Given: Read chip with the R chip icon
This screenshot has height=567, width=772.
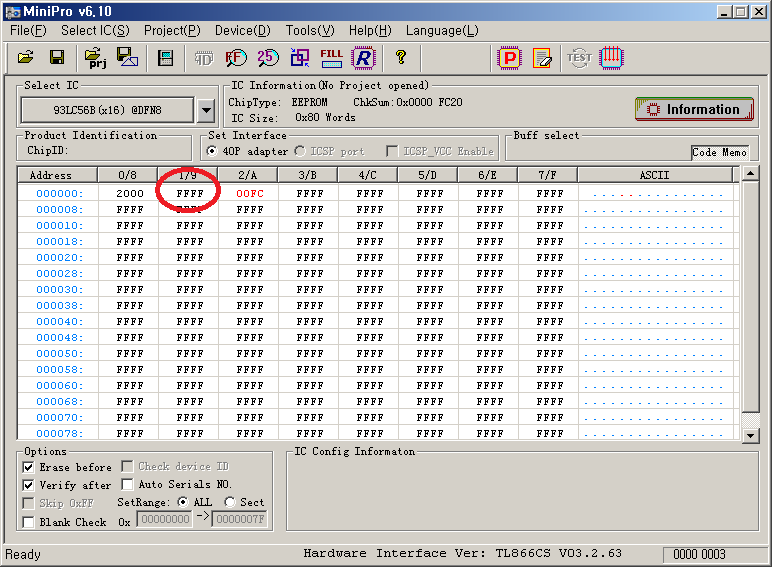Looking at the screenshot, I should coord(363,59).
